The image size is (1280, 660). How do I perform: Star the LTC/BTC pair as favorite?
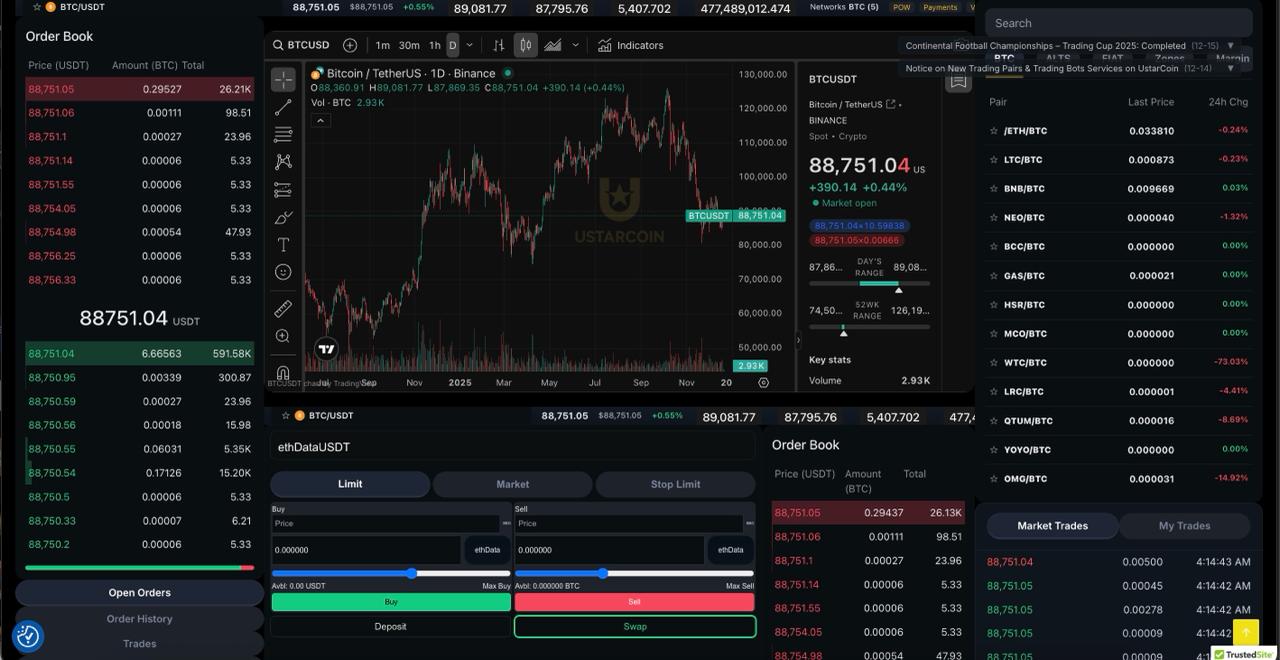994,160
